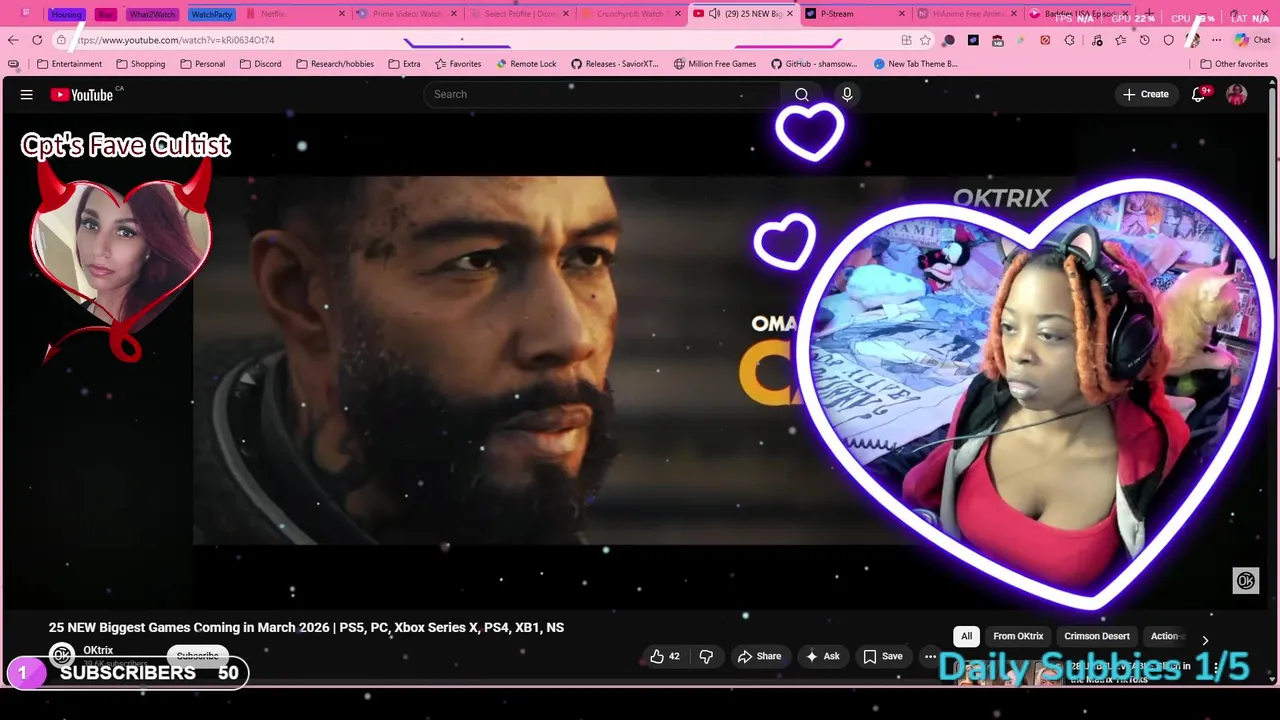This screenshot has height=720, width=1280.
Task: Click the Create button
Action: [x=1146, y=94]
